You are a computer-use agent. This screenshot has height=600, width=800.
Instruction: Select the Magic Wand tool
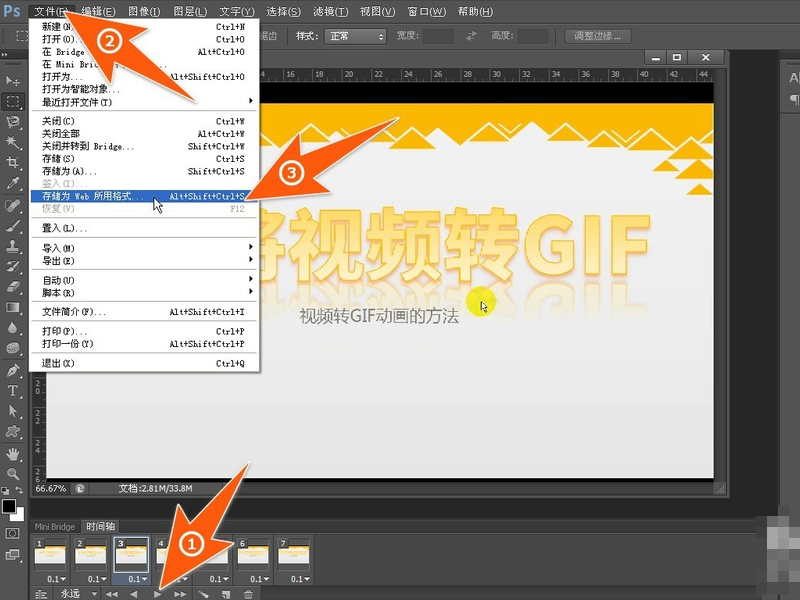pos(13,142)
